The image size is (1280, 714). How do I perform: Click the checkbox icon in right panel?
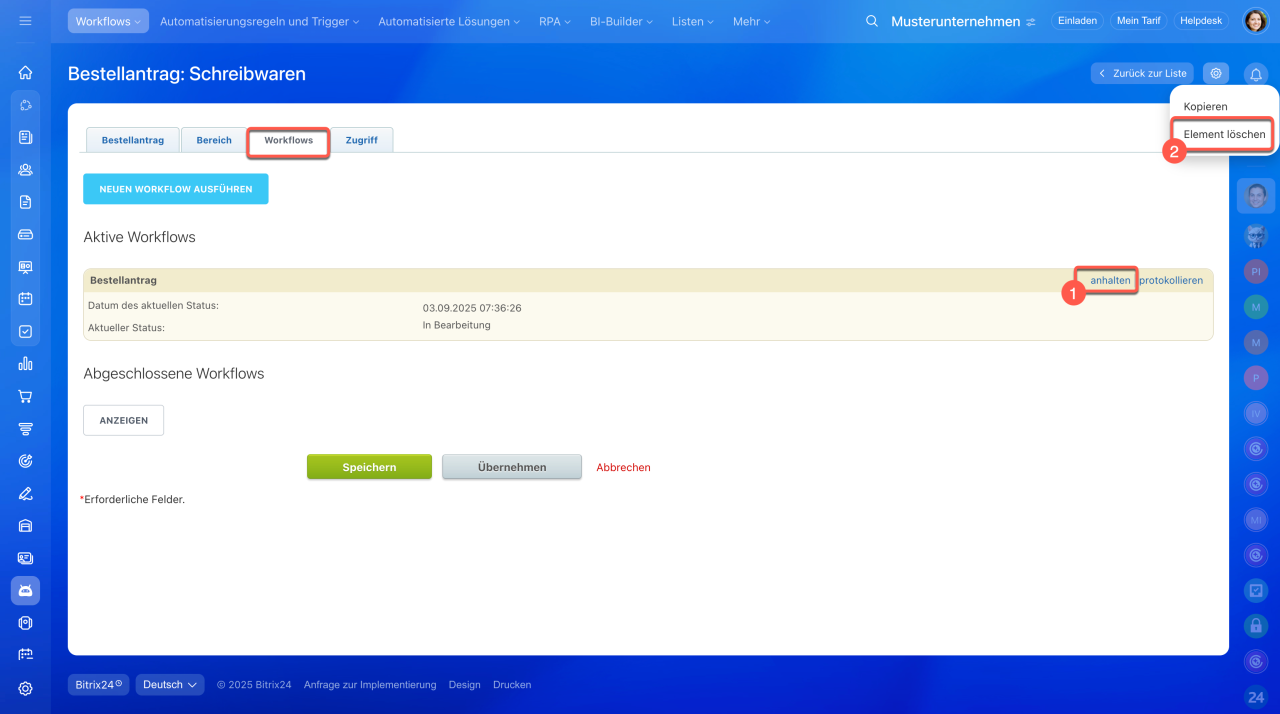click(1256, 590)
